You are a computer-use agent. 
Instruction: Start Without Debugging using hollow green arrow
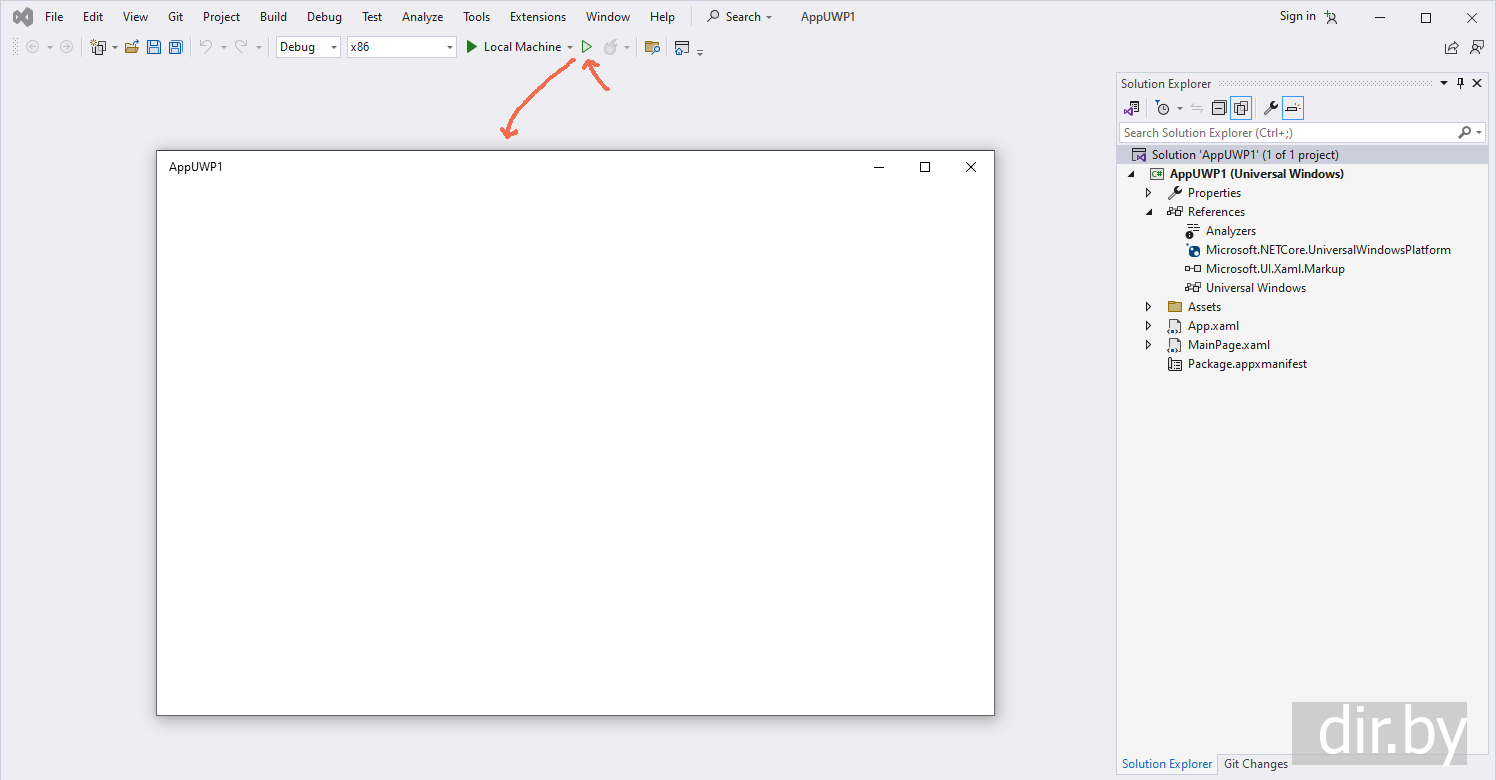tap(587, 47)
